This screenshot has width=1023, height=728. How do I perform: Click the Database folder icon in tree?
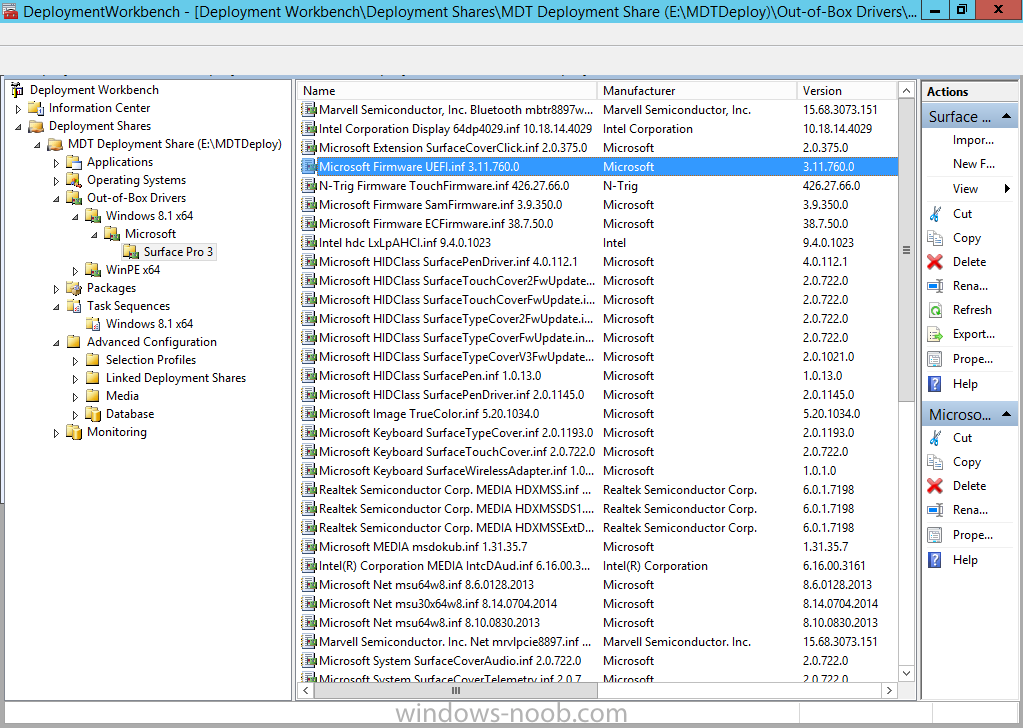[93, 414]
